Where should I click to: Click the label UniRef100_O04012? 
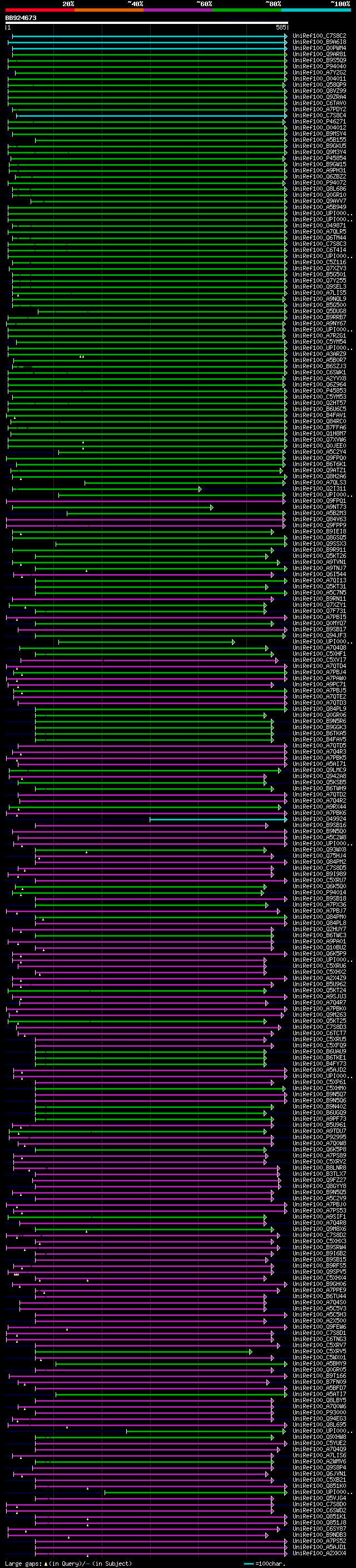[319, 128]
